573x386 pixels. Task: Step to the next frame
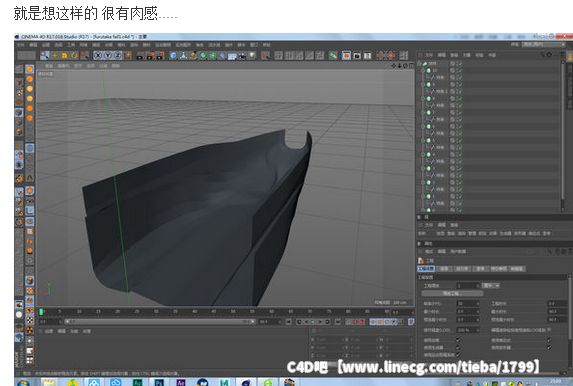tap(320, 322)
